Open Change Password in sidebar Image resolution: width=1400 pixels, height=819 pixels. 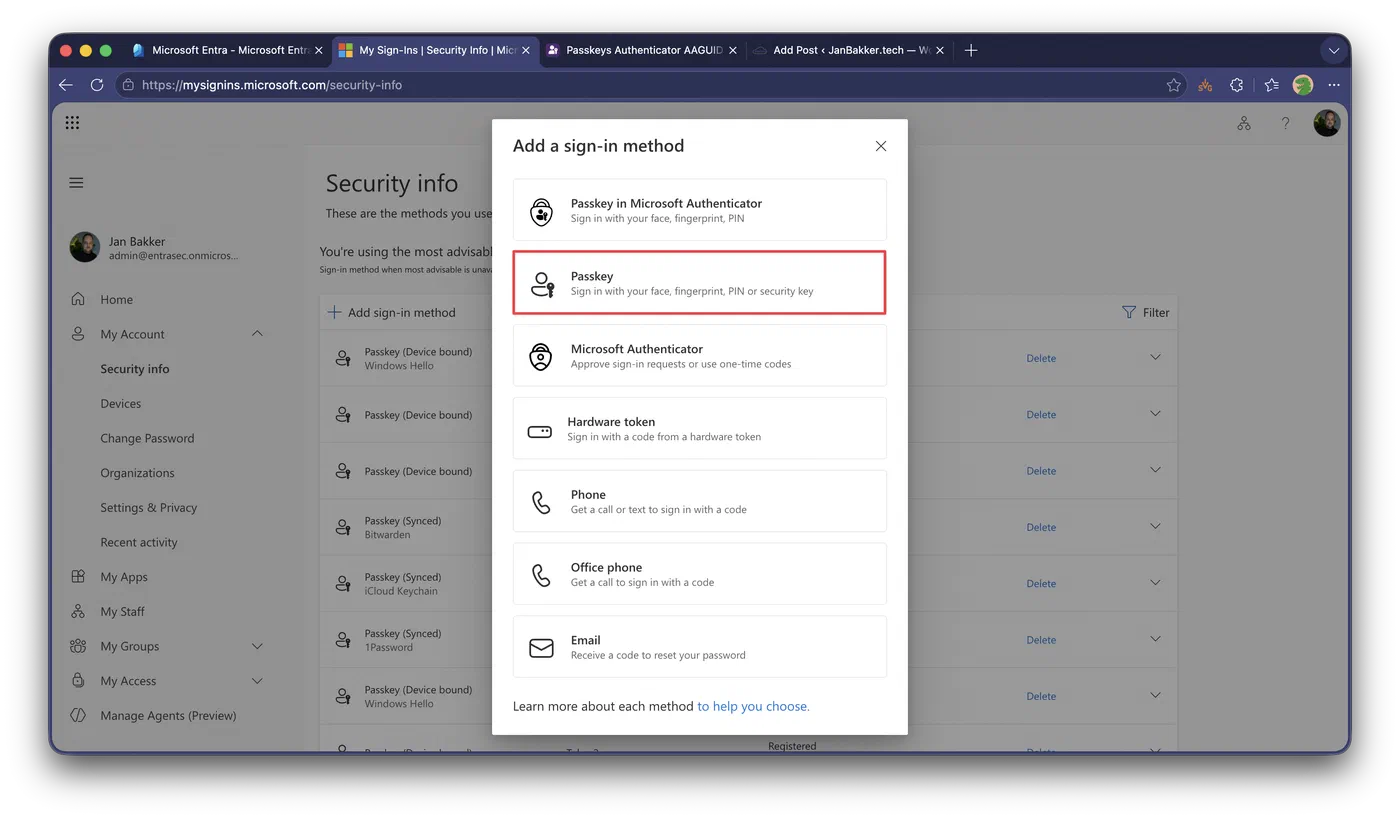(147, 438)
